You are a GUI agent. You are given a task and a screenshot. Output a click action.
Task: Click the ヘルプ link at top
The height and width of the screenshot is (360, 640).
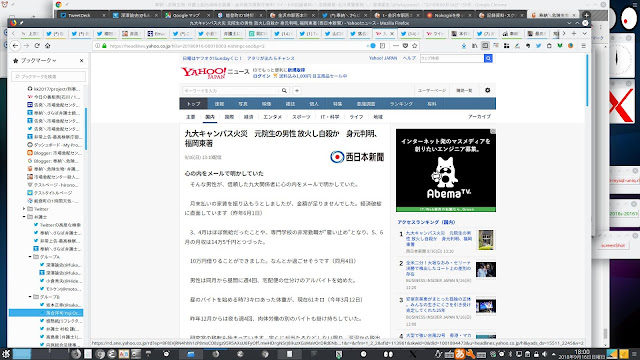coord(409,58)
